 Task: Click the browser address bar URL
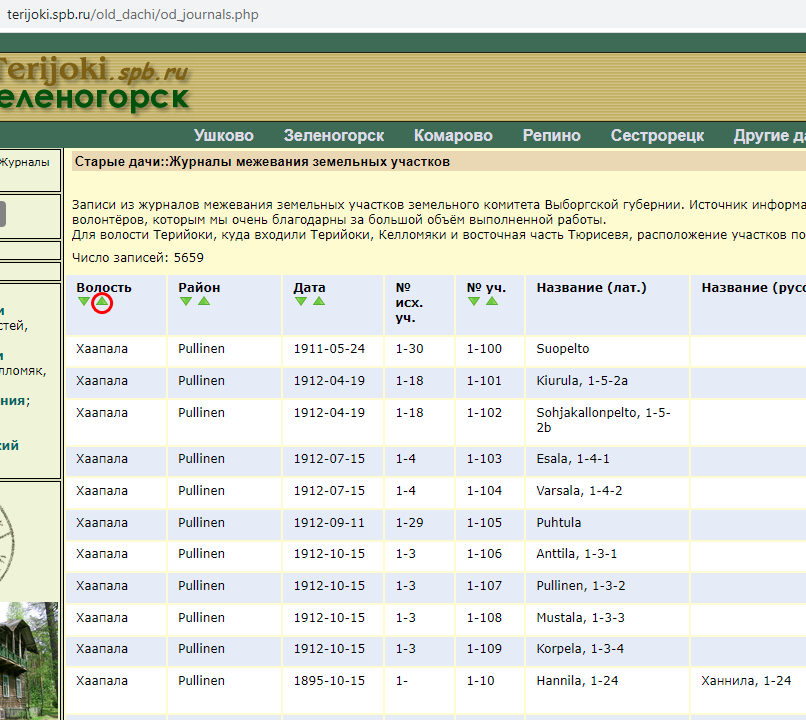pos(128,14)
